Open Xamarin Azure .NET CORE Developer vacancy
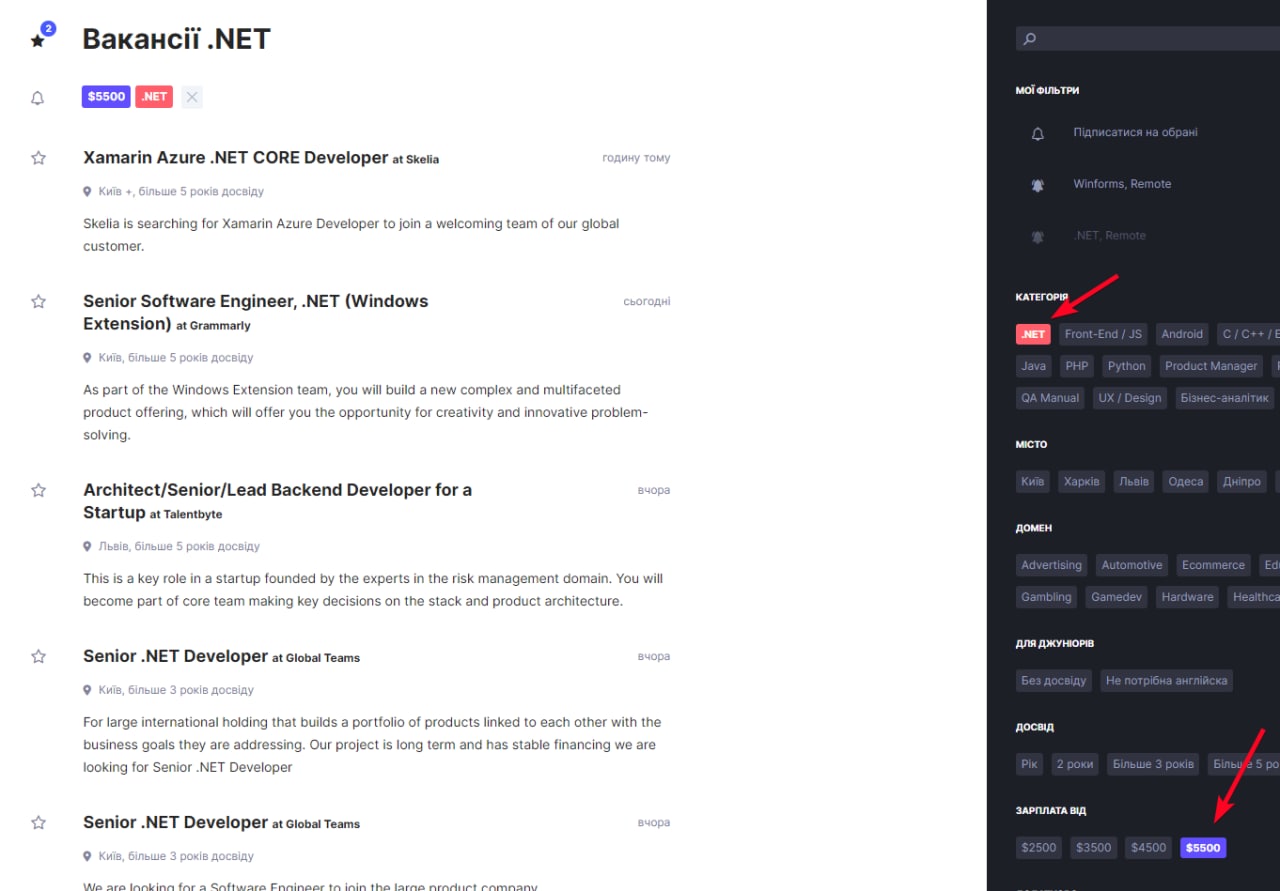This screenshot has height=891, width=1280. point(235,158)
